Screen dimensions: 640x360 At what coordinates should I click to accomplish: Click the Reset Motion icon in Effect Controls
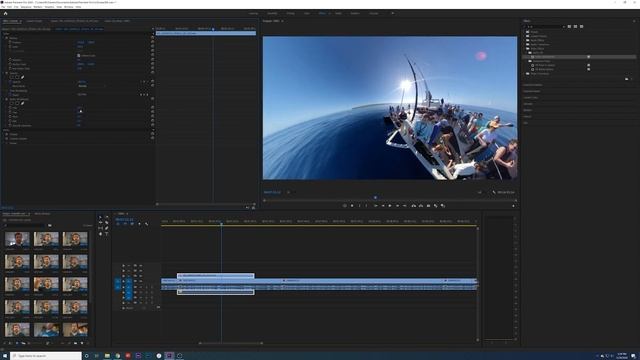pyautogui.click(x=152, y=38)
